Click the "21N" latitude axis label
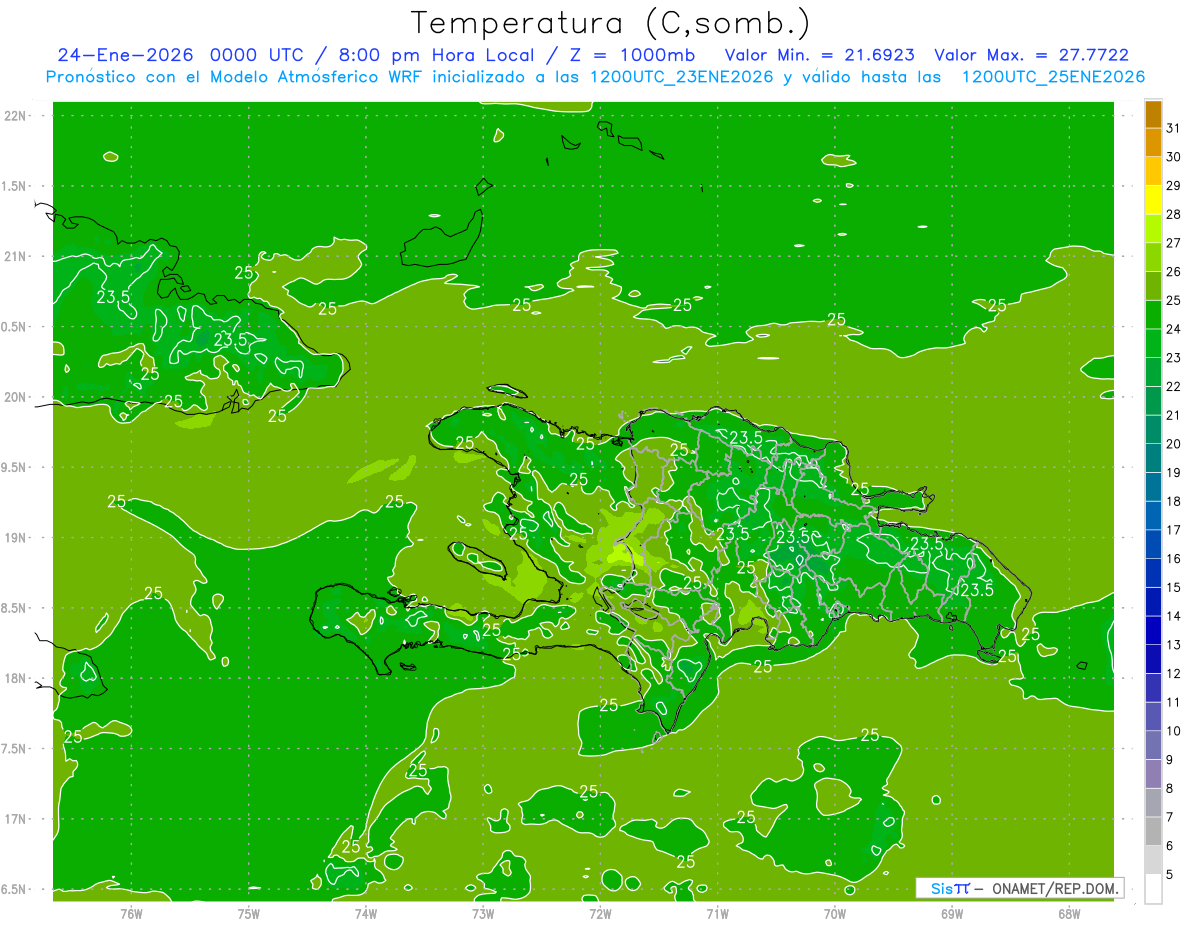The width and height of the screenshot is (1200, 927). click(16, 256)
